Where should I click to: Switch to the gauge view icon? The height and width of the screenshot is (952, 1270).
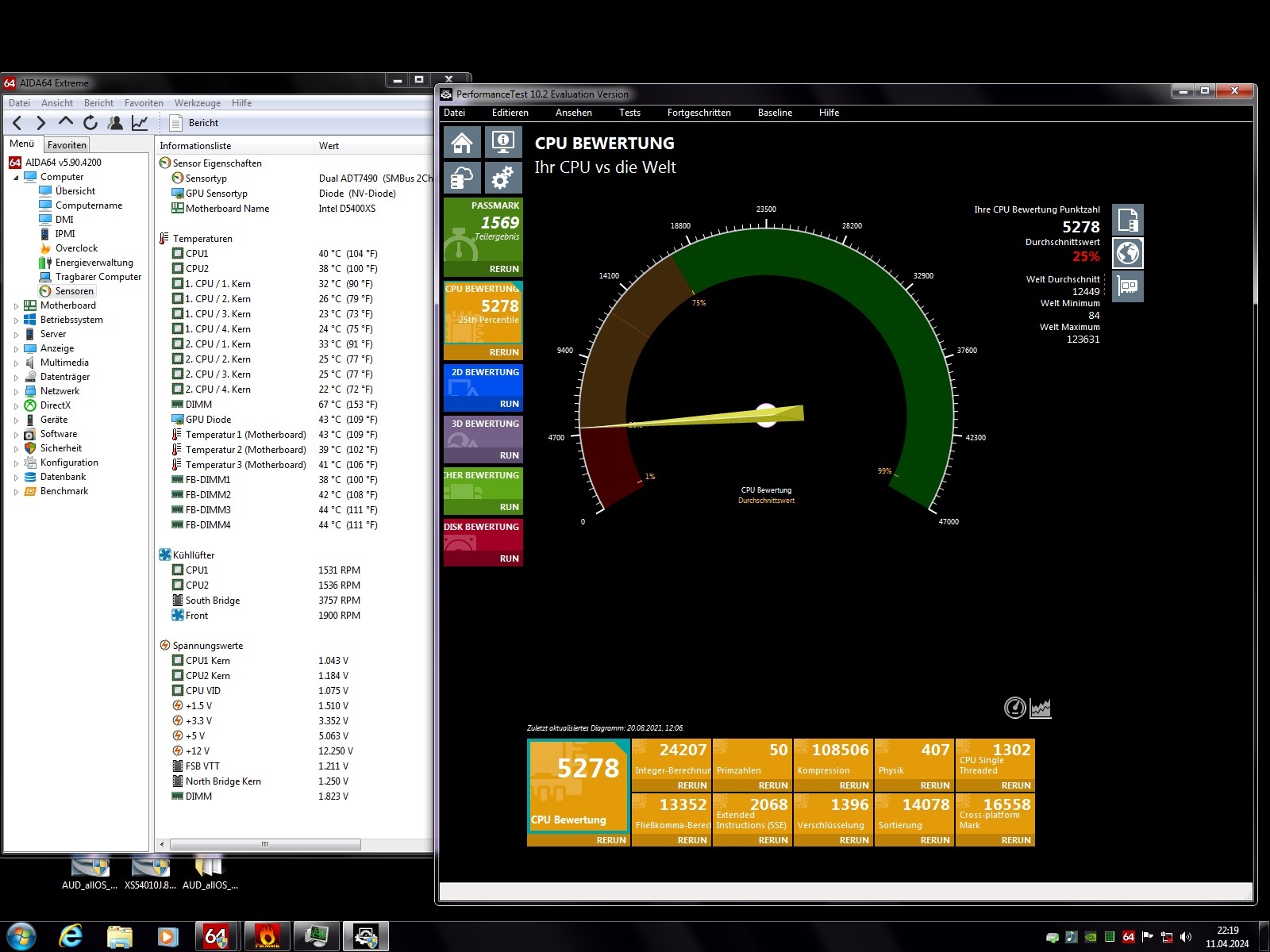(1014, 708)
